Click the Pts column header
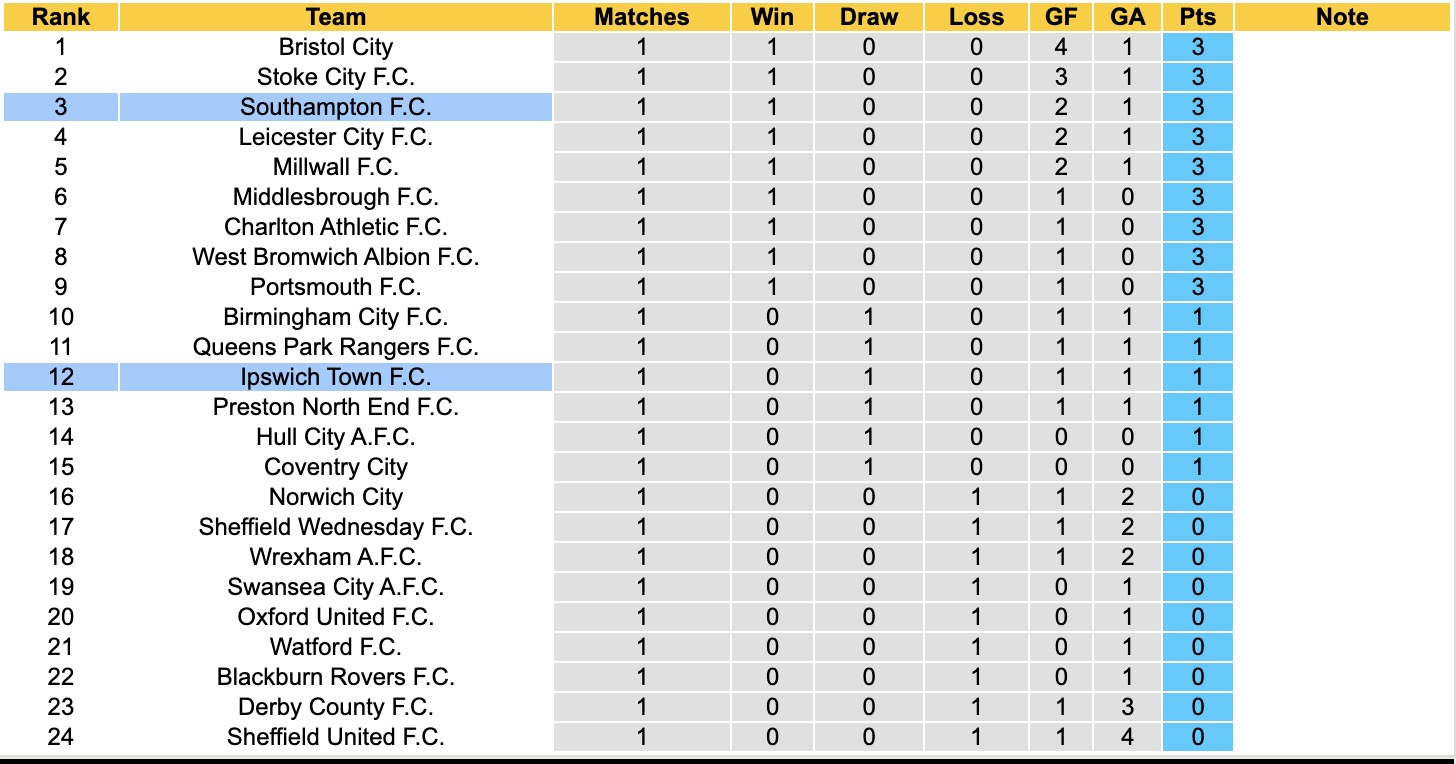Viewport: 1456px width, 764px height. click(x=1197, y=17)
